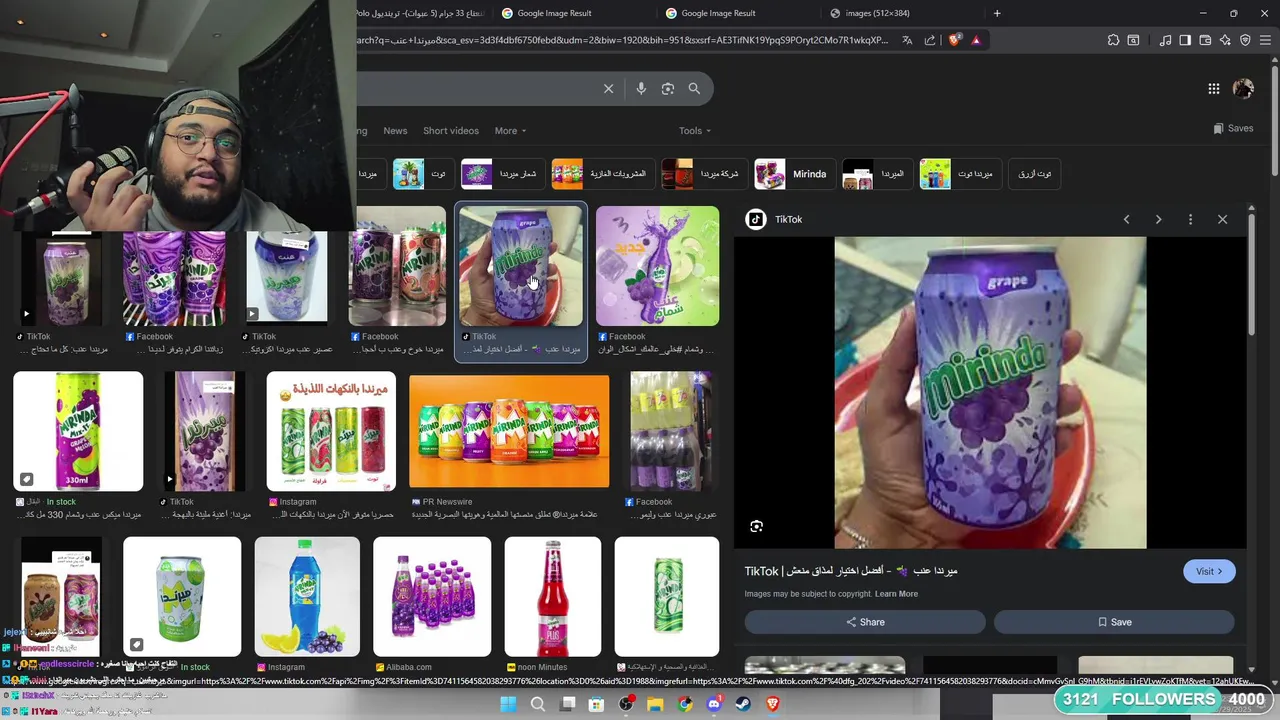Screen dimensions: 1280x720
Task: Switch to the Short videos tab
Action: pos(450,131)
